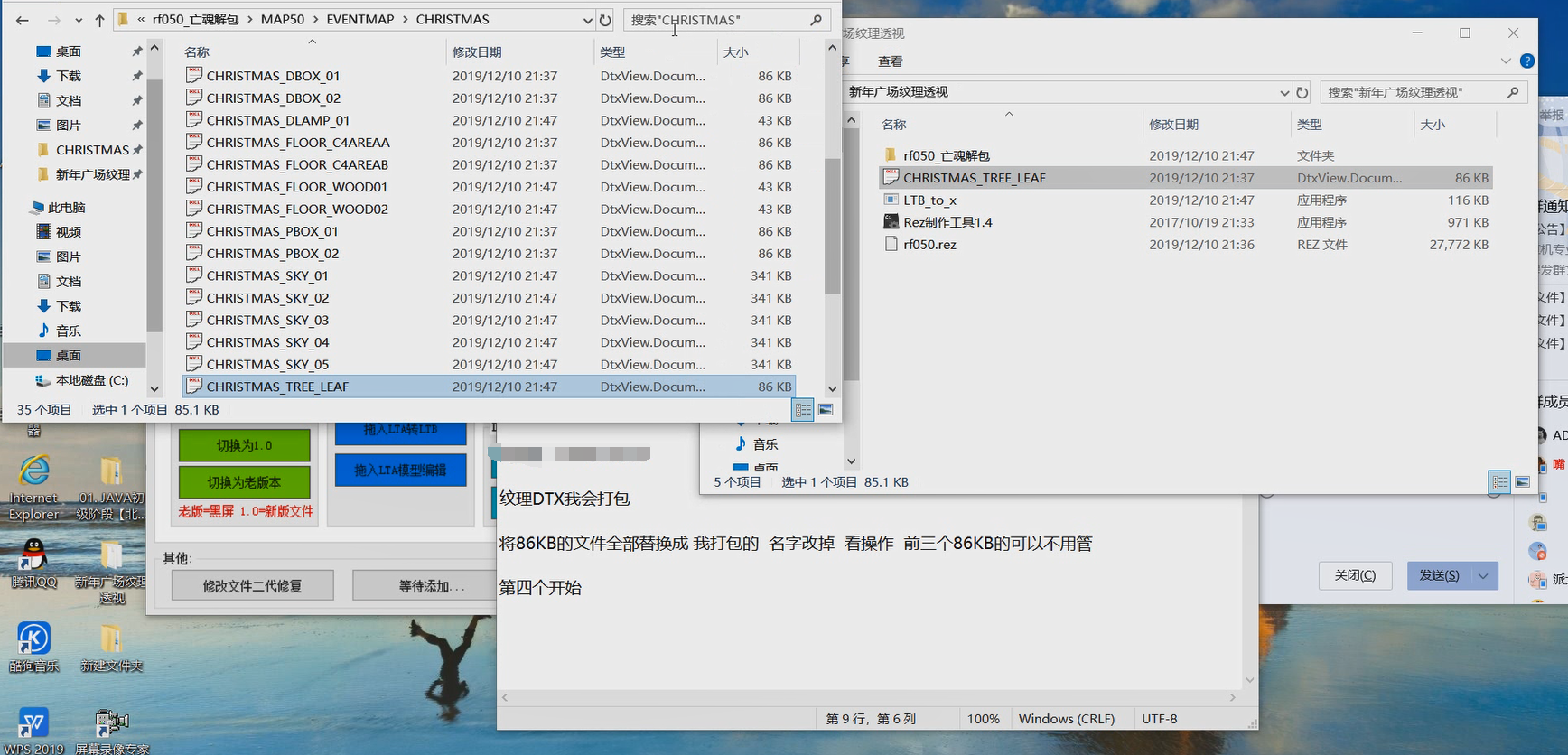
Task: Open the 查看 ribbon tab
Action: click(x=890, y=61)
